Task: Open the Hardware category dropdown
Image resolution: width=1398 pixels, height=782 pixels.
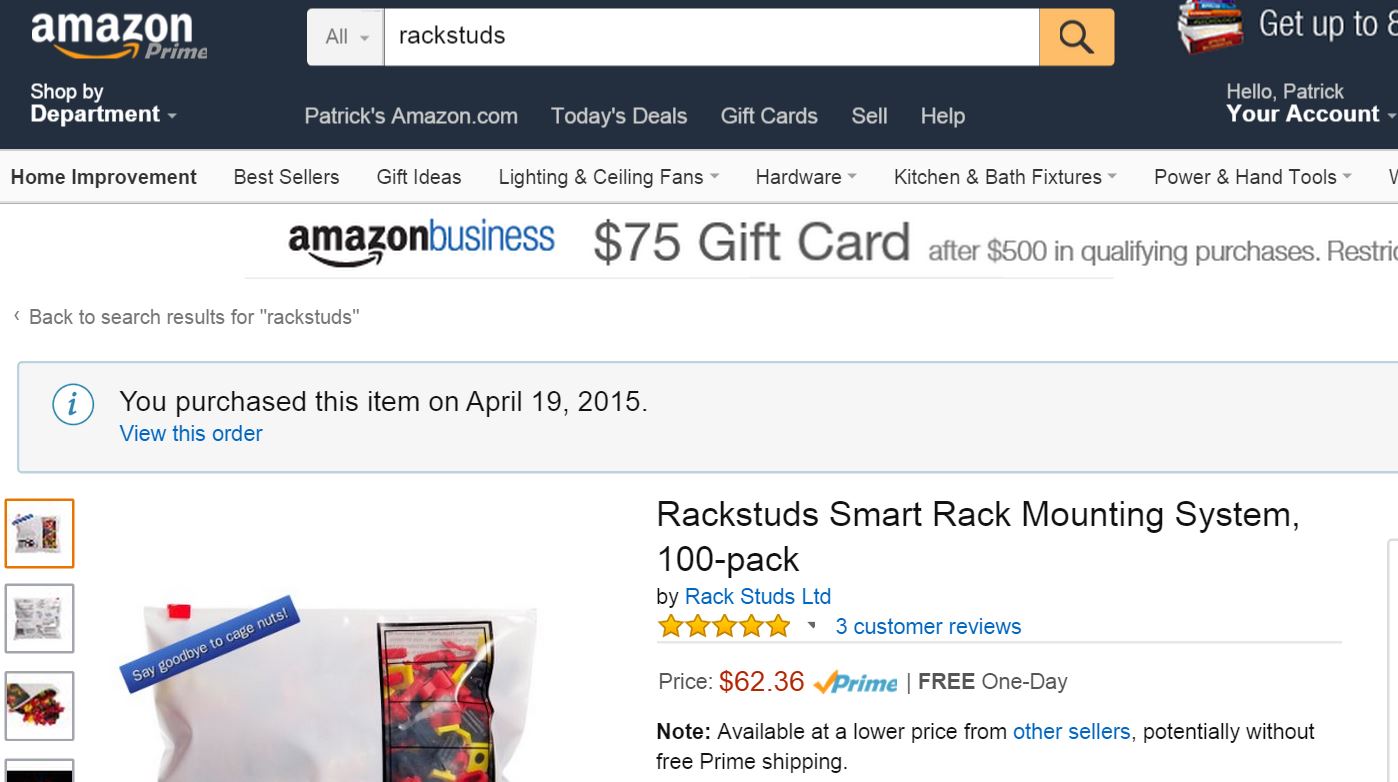Action: click(804, 176)
